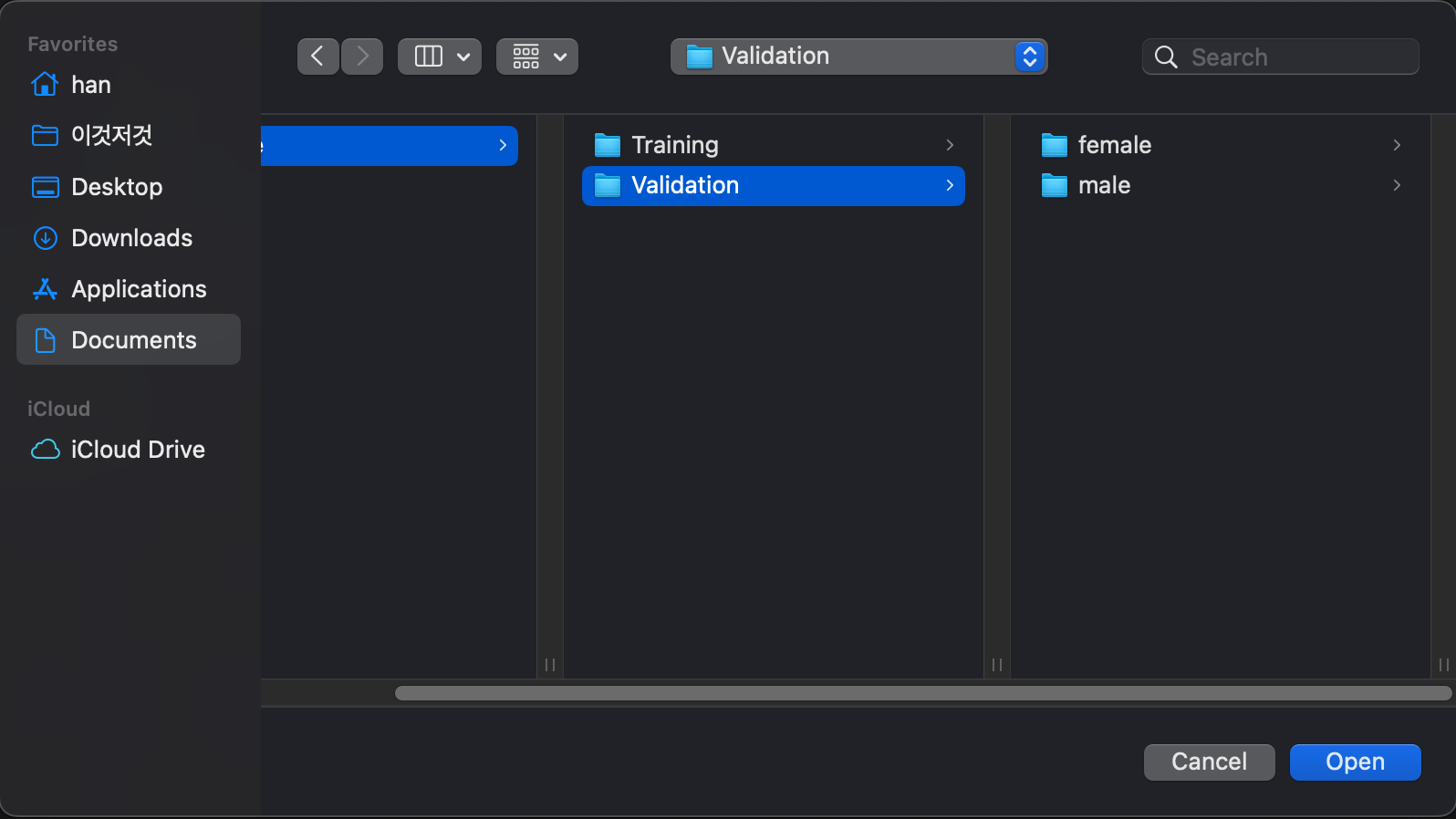This screenshot has height=819, width=1456.
Task: Go forward with the right arrow button
Action: 363,57
